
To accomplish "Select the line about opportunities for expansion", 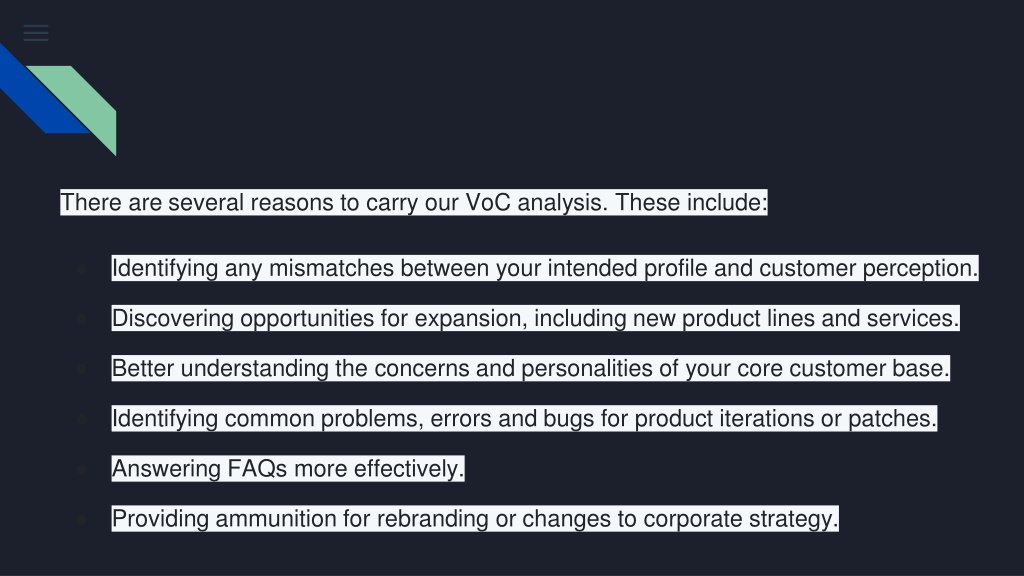I will [536, 319].
